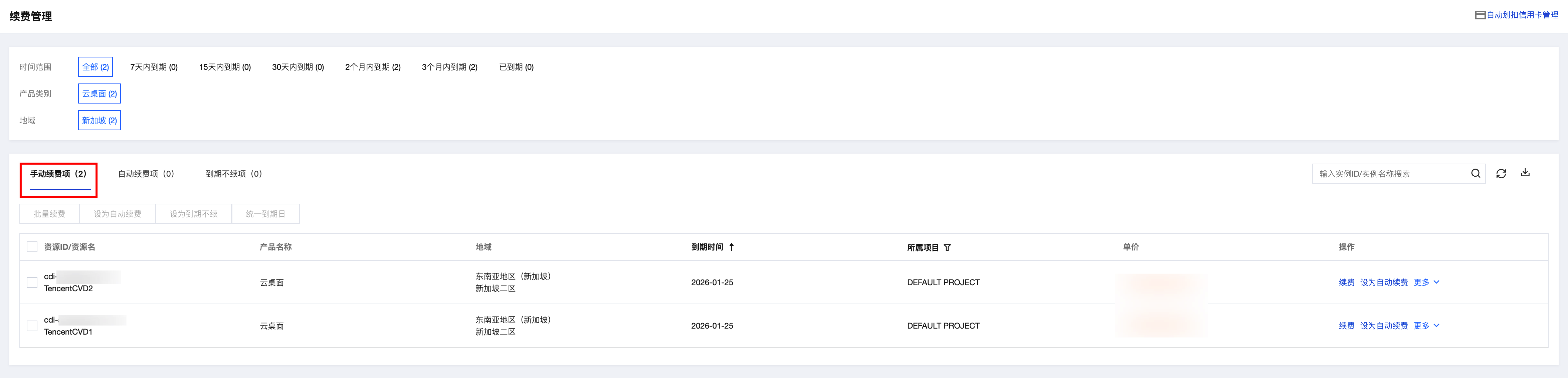1568x378 pixels.
Task: Click 续费 link for TencentCVD2
Action: (1346, 282)
